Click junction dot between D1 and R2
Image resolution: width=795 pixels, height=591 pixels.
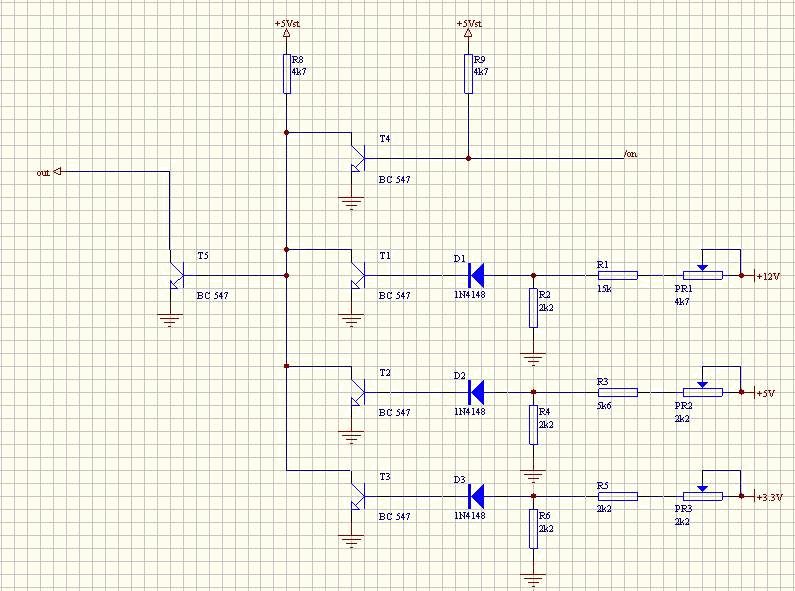[533, 276]
